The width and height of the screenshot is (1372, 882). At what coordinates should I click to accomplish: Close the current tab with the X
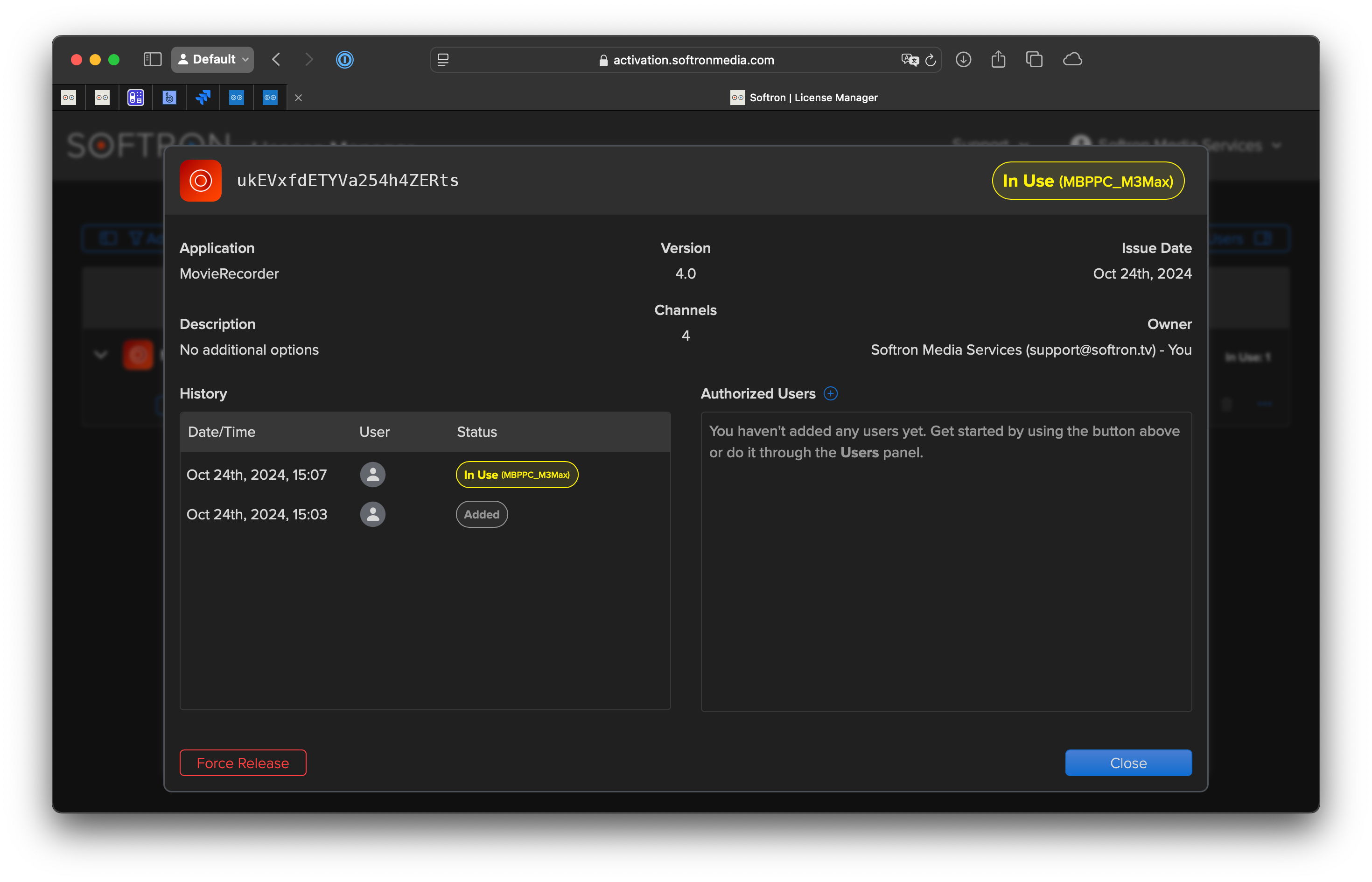(x=298, y=98)
